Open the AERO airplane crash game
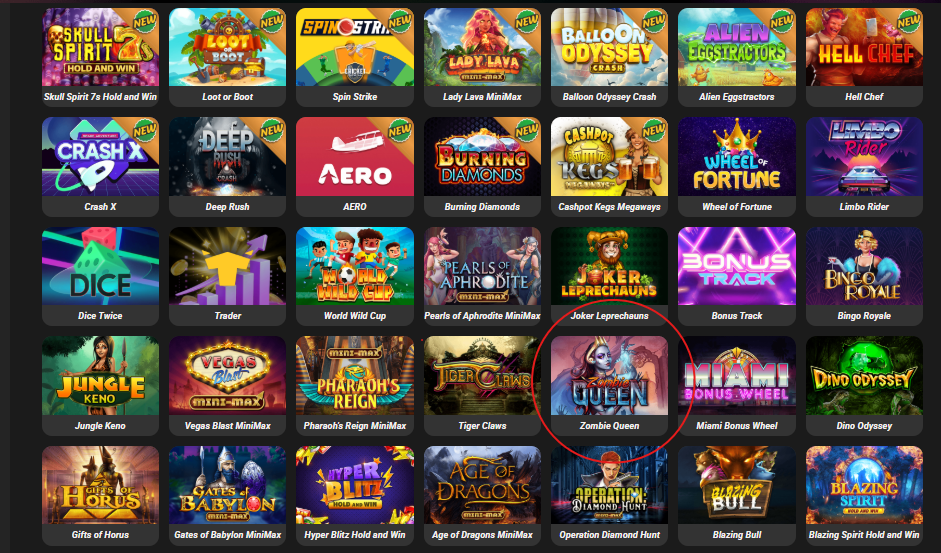This screenshot has width=941, height=553. tap(355, 166)
